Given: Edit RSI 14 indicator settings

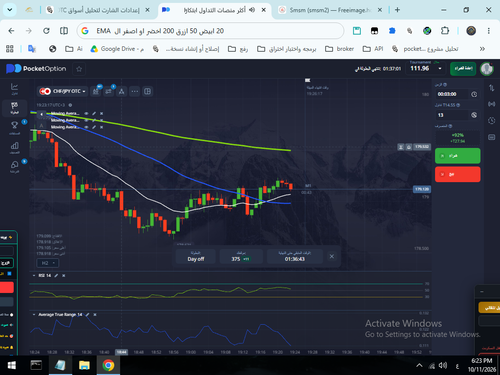Looking at the screenshot, I should click(56, 276).
